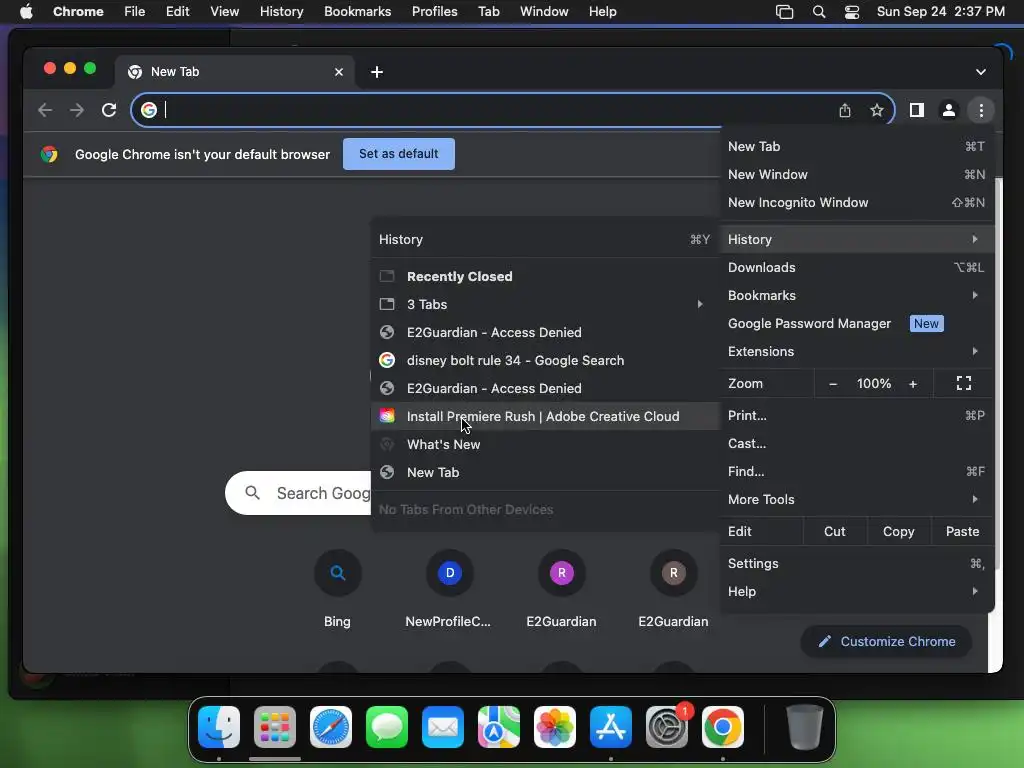Open Profiles in macOS menu bar

[434, 12]
